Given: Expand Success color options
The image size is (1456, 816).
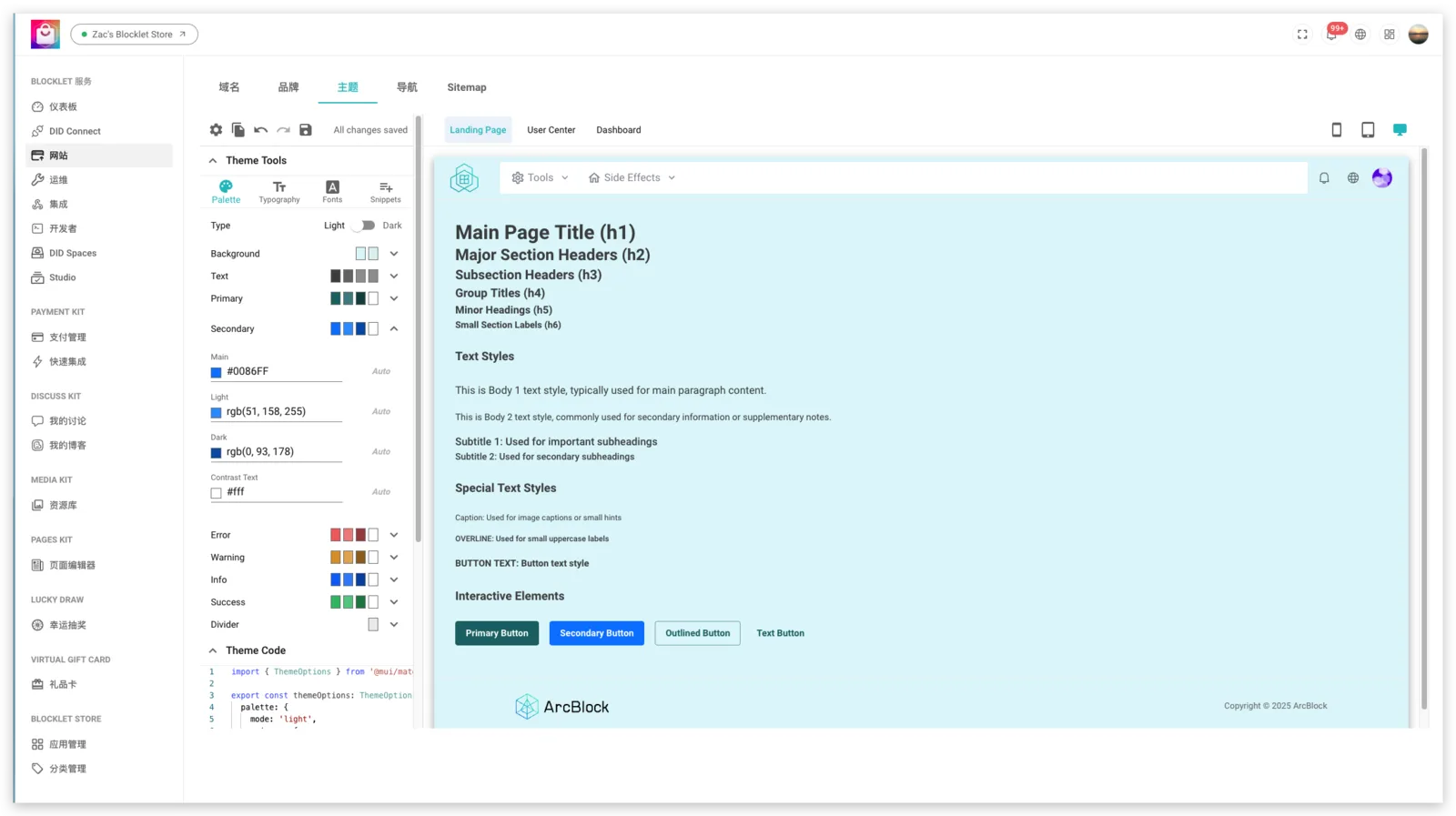Looking at the screenshot, I should [394, 602].
